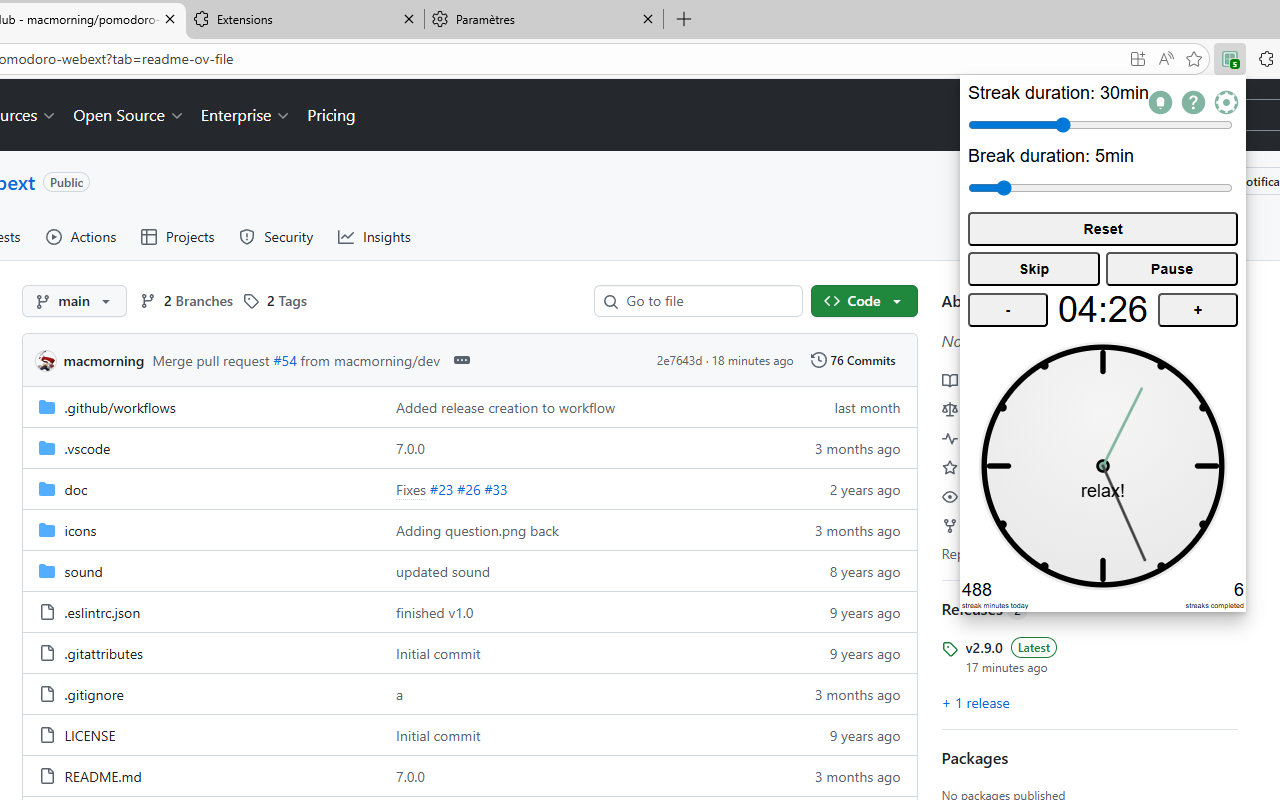Close the GitHub pomodoro tab
1280x800 pixels.
pyautogui.click(x=170, y=19)
